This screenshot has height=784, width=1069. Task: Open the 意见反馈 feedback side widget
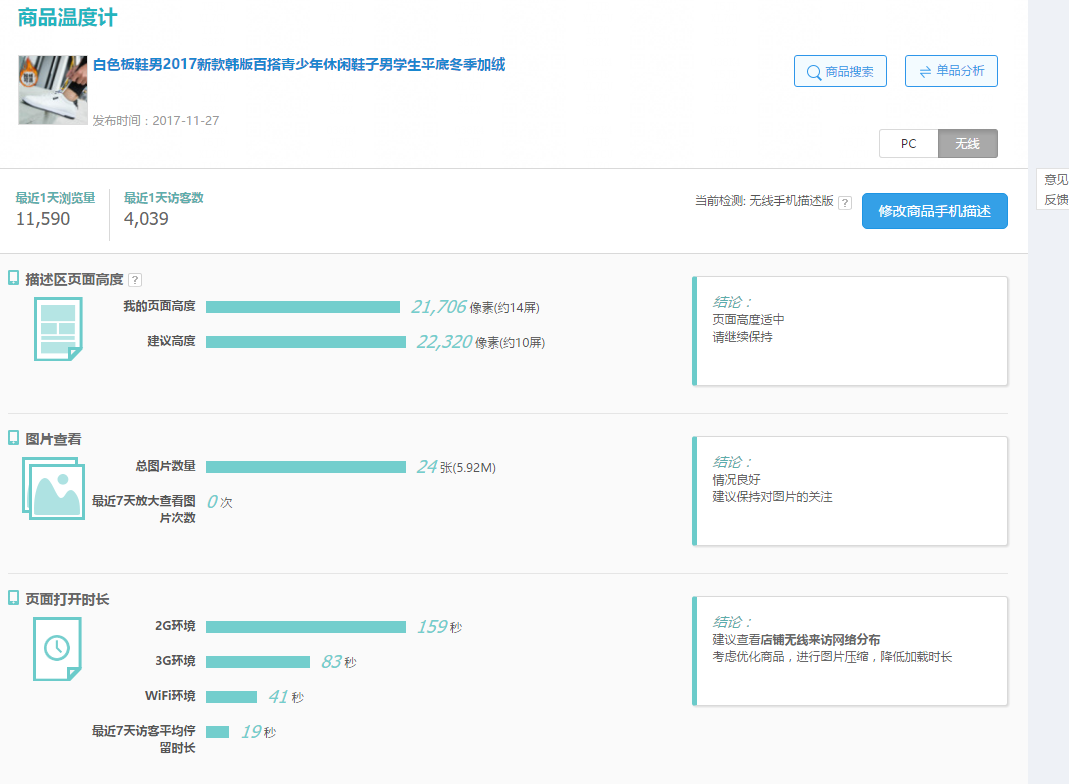(x=1054, y=189)
